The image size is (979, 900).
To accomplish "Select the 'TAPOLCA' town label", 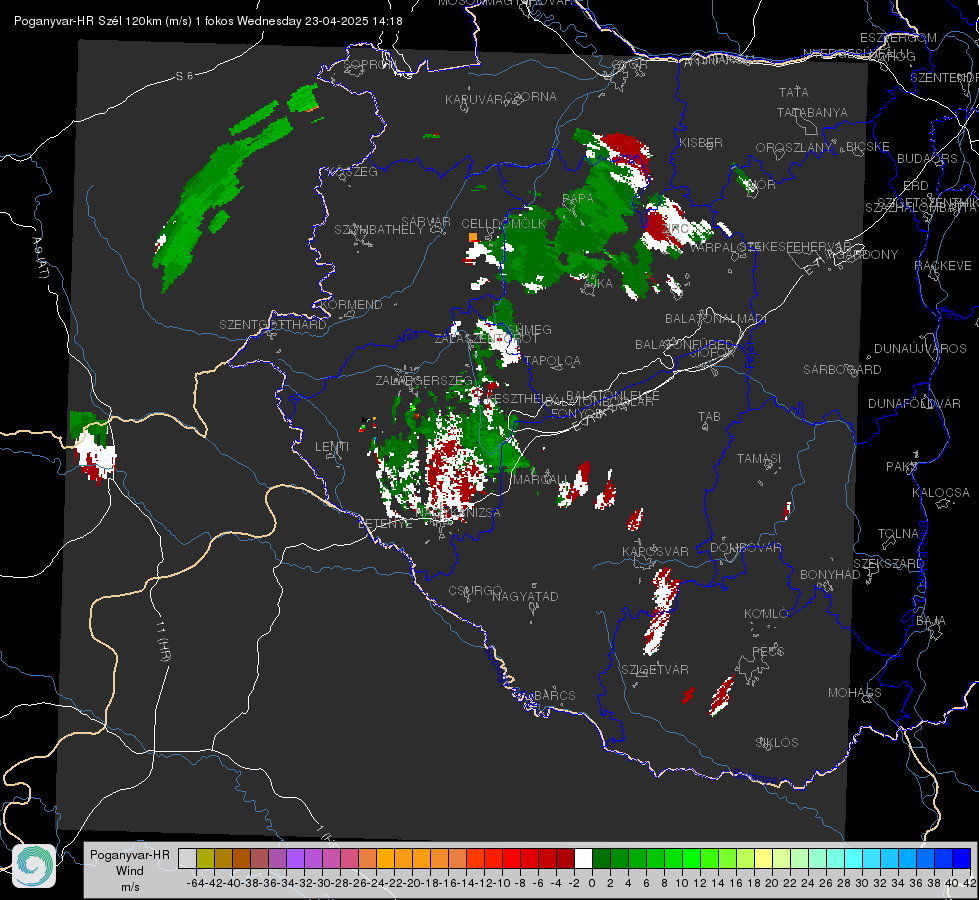I will [553, 361].
